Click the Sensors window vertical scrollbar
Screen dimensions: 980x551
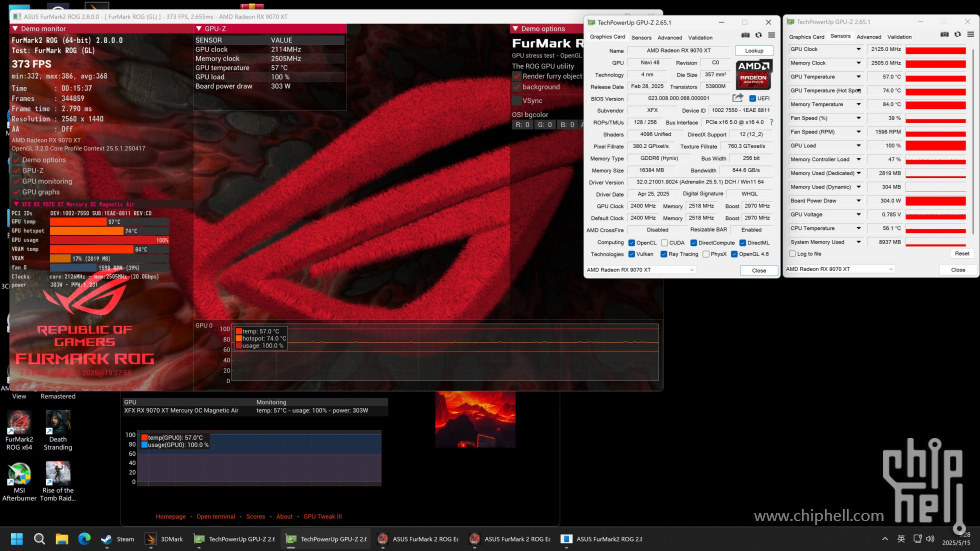pyautogui.click(x=972, y=144)
